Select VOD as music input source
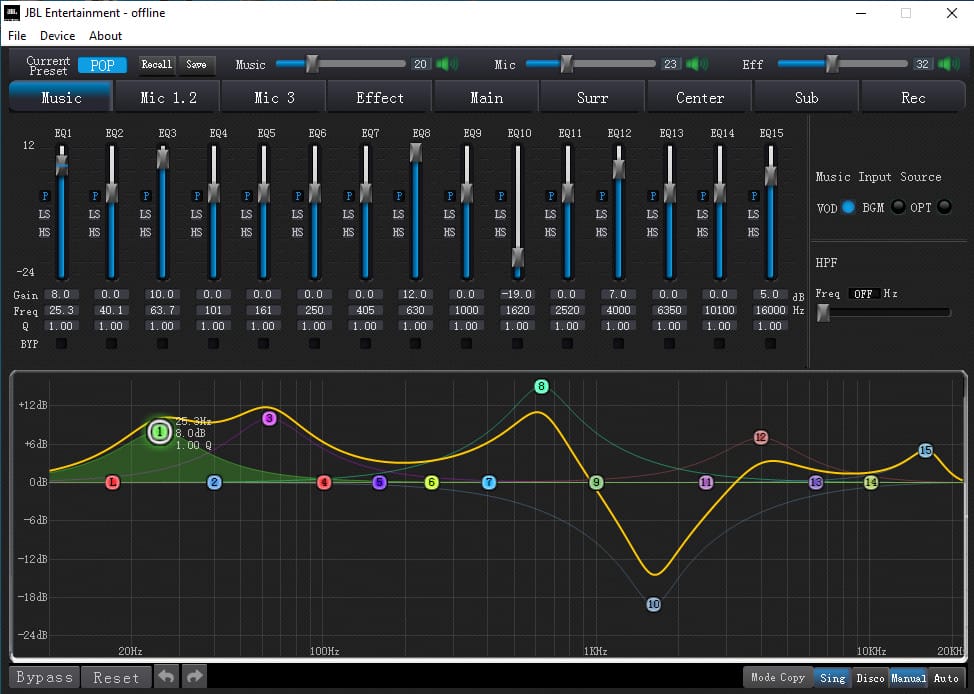Image resolution: width=974 pixels, height=694 pixels. tap(849, 207)
